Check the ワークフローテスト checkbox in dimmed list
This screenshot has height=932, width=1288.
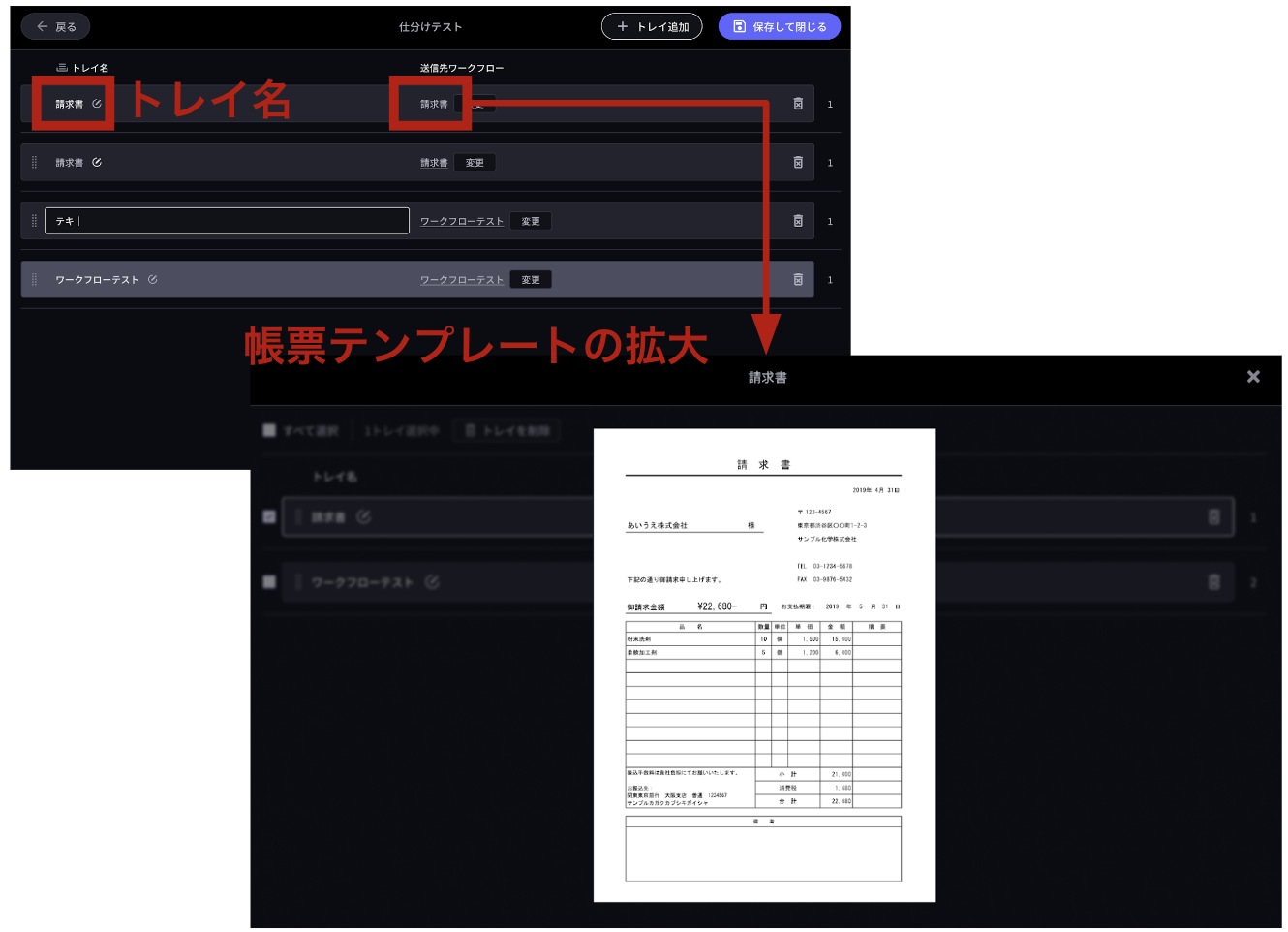[269, 582]
